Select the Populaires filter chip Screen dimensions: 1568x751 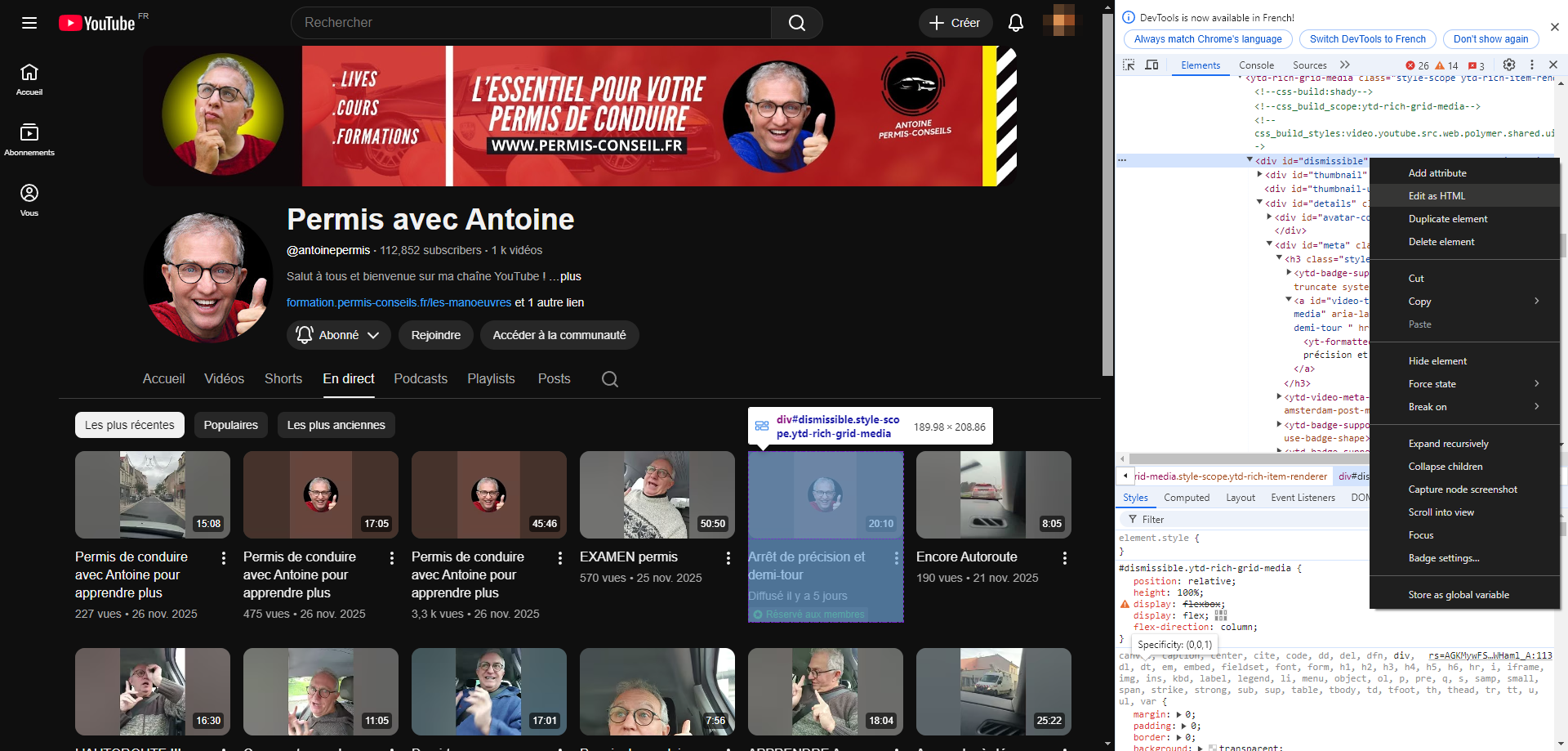[x=230, y=425]
